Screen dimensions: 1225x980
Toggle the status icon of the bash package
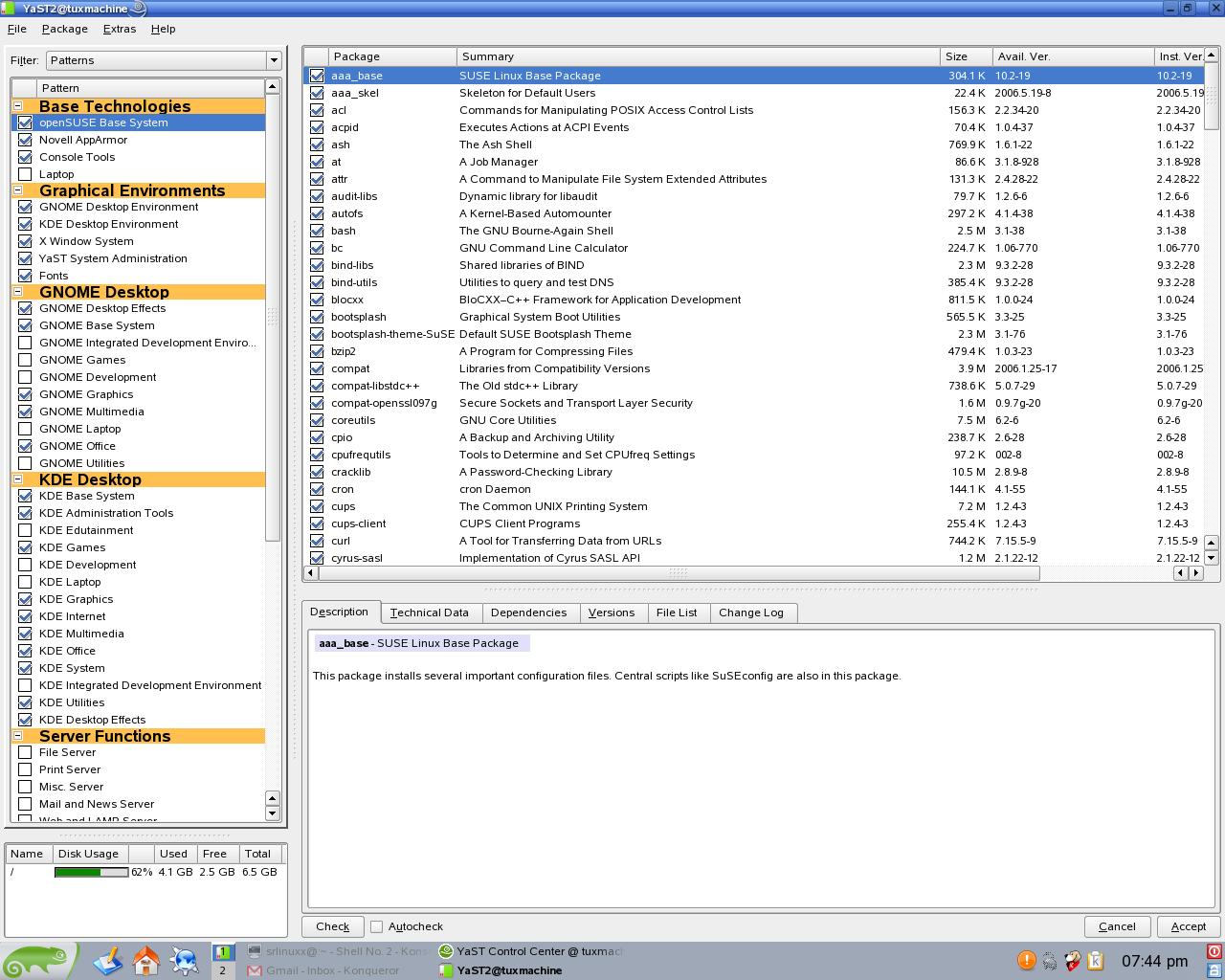(317, 231)
